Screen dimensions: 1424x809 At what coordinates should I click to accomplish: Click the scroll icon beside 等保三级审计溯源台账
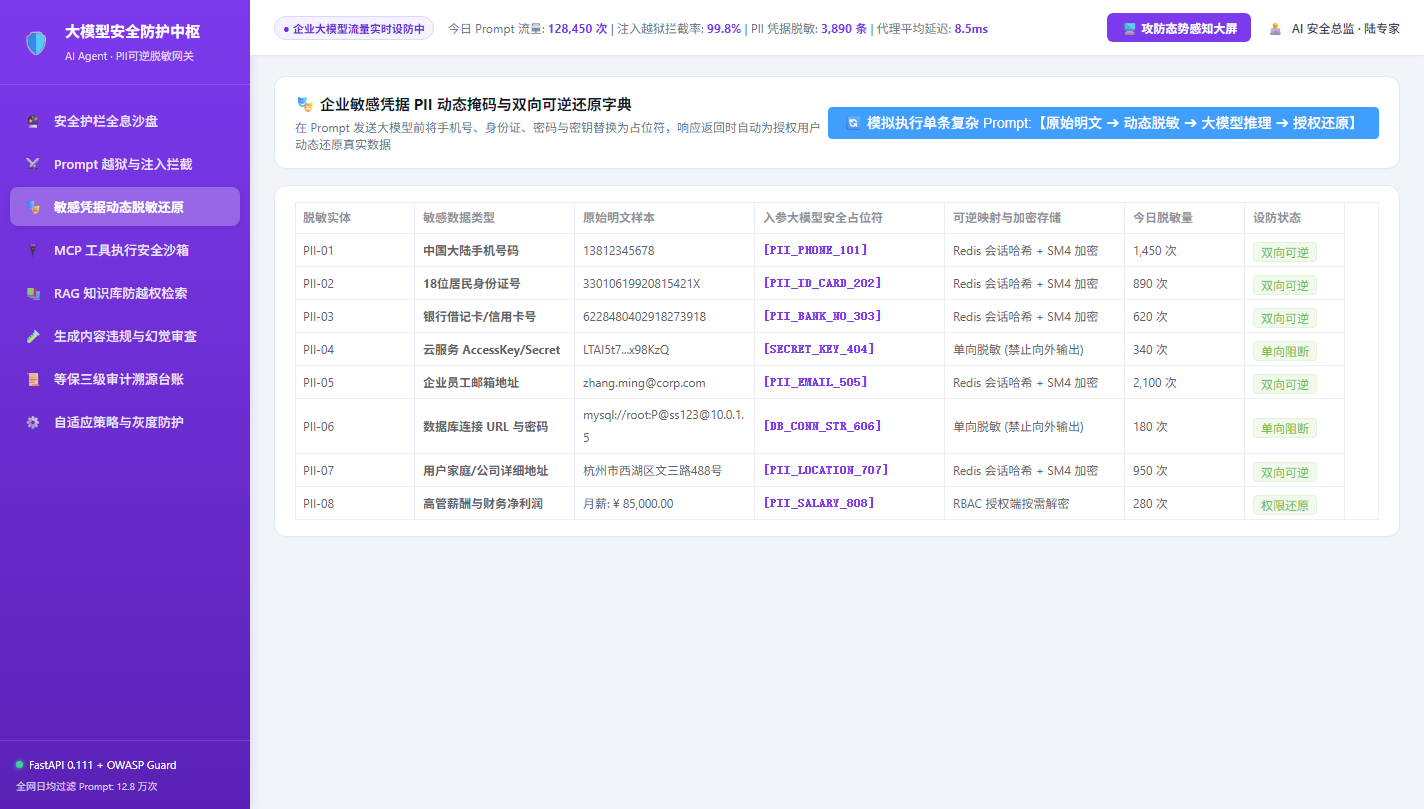pos(33,379)
